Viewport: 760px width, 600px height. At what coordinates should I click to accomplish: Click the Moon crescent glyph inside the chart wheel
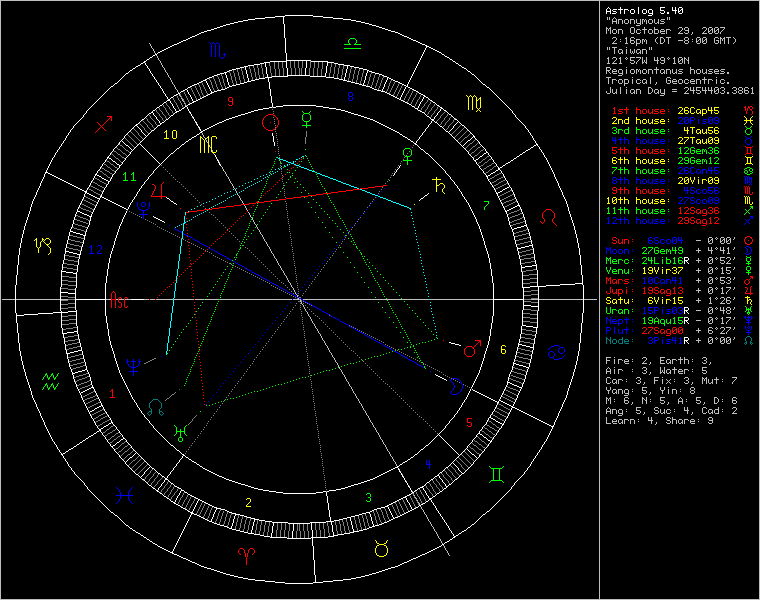click(456, 386)
